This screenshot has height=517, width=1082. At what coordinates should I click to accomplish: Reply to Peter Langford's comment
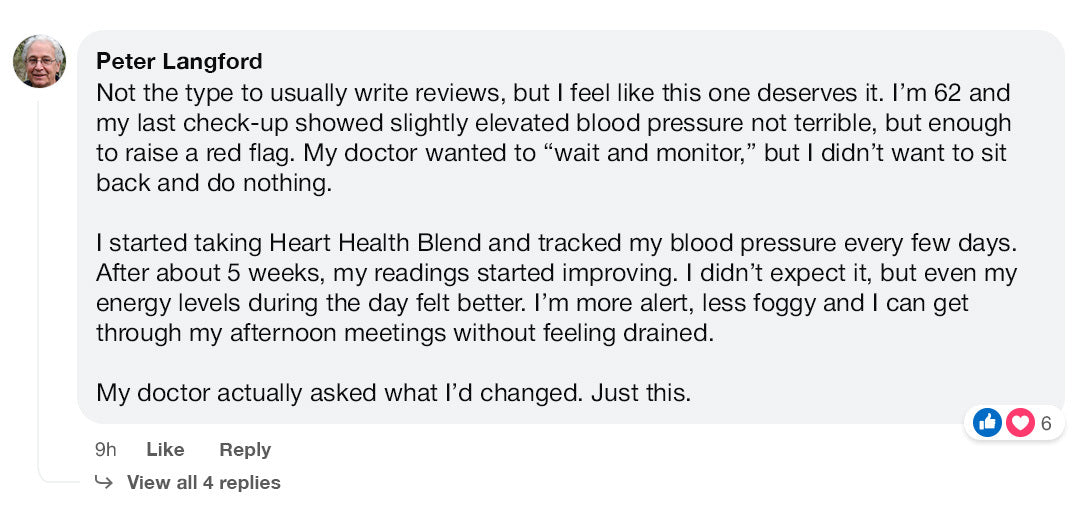point(245,450)
